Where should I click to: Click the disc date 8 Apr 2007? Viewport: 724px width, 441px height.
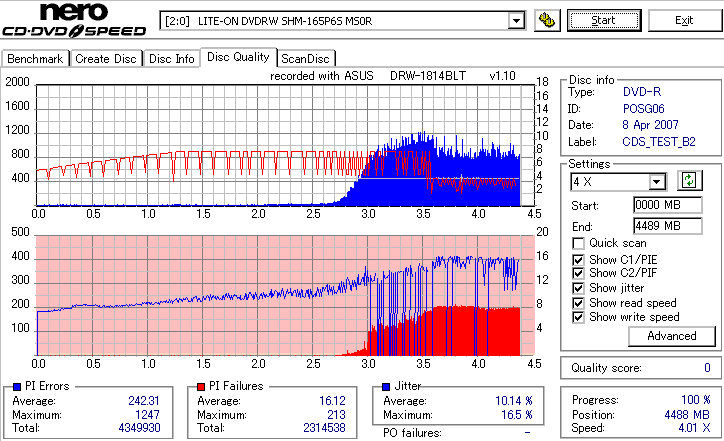[651, 125]
